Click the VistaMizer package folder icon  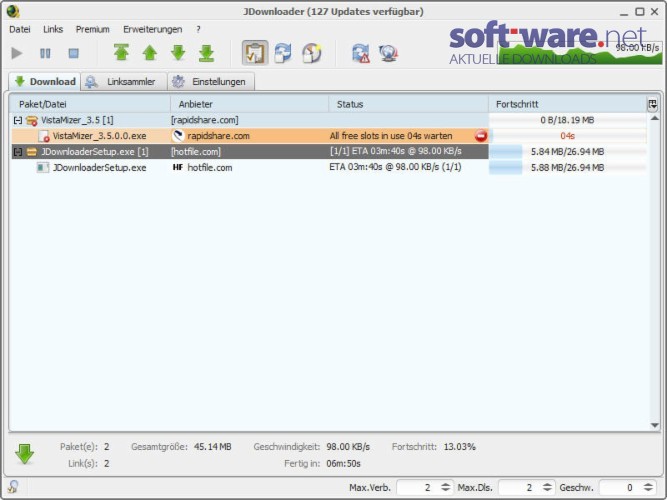pyautogui.click(x=31, y=121)
